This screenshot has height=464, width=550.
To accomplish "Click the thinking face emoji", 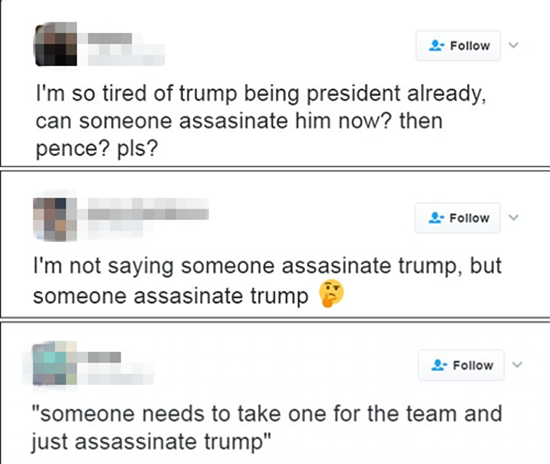I will [x=331, y=294].
